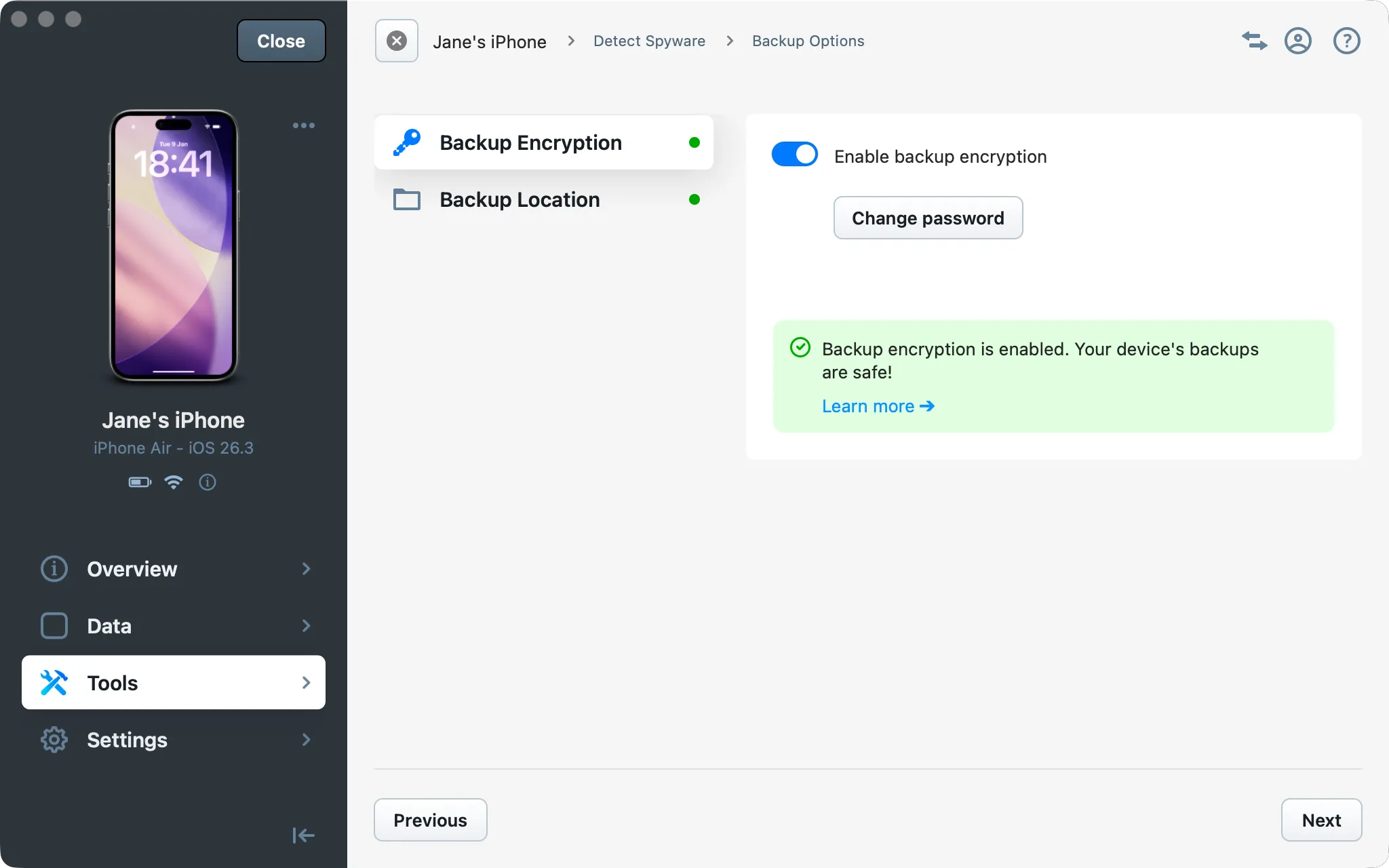This screenshot has width=1389, height=868.
Task: Open the Learn more link
Action: coord(878,406)
